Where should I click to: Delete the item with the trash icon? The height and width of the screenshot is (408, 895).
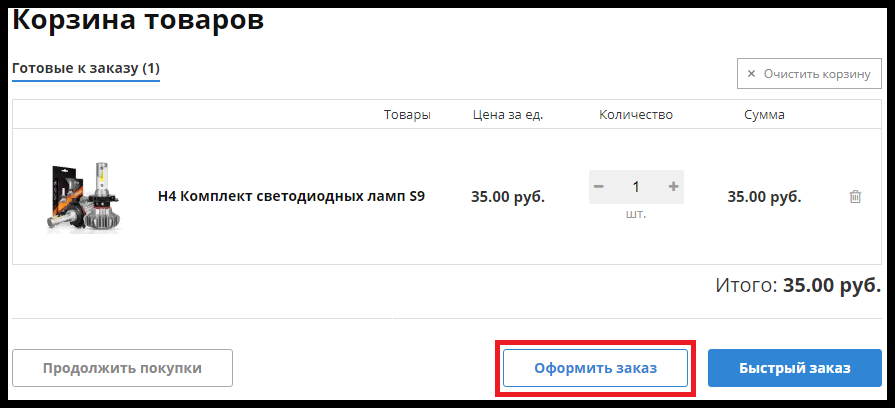[x=855, y=197]
